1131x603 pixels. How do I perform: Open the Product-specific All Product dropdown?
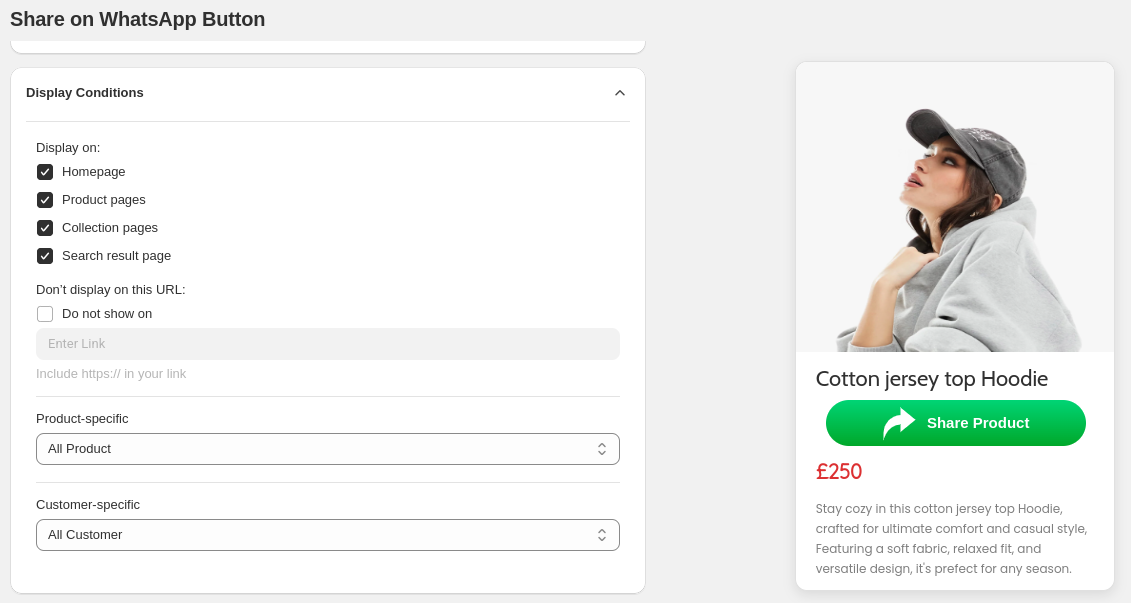point(327,449)
